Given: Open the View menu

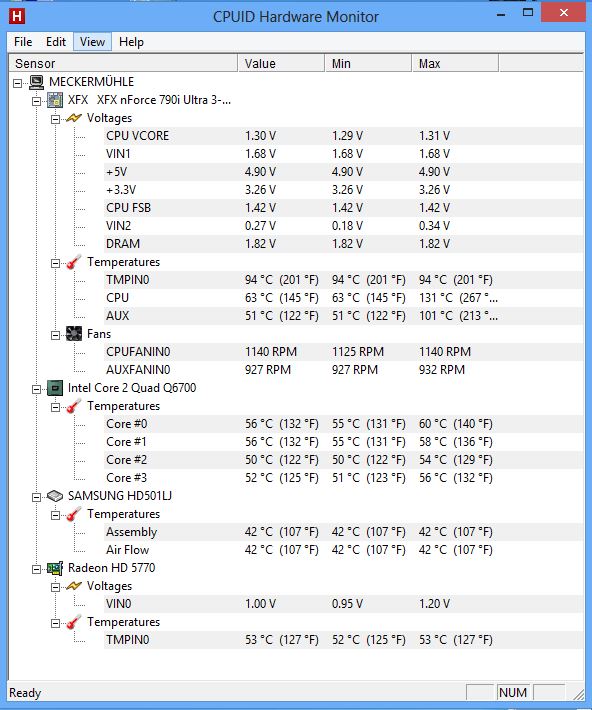Looking at the screenshot, I should pos(92,42).
